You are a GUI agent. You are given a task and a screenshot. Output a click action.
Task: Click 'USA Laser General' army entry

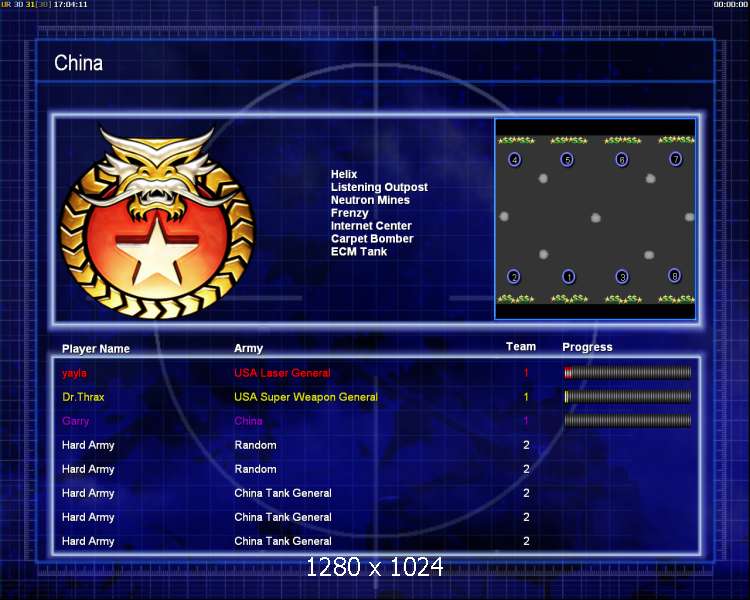[x=282, y=373]
